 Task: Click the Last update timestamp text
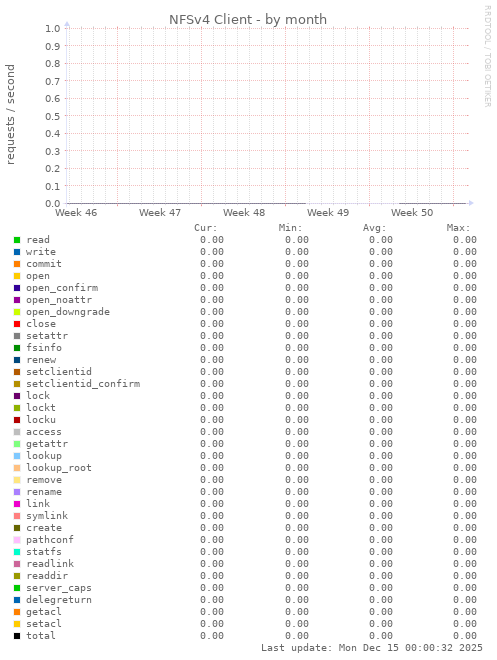pyautogui.click(x=372, y=648)
